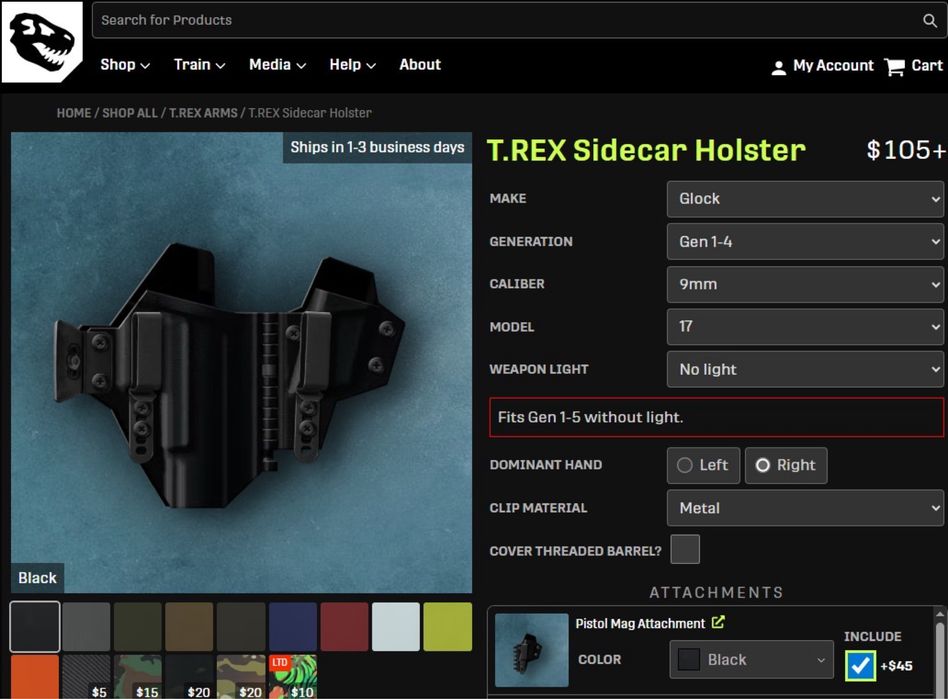948x699 pixels.
Task: Click the $105+ price text
Action: click(905, 150)
